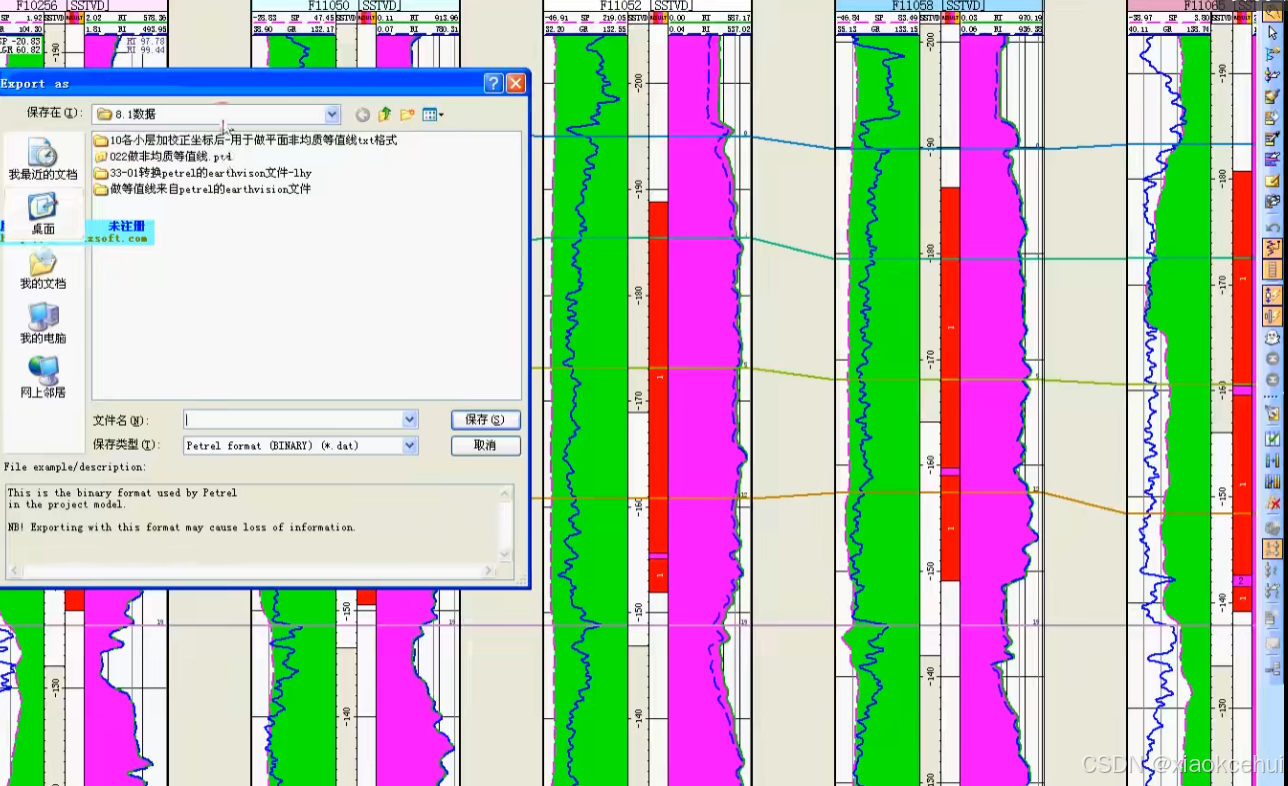Select folder 33-01转换petrel的earthvison文件-lhy
This screenshot has height=786, width=1288.
[203, 173]
